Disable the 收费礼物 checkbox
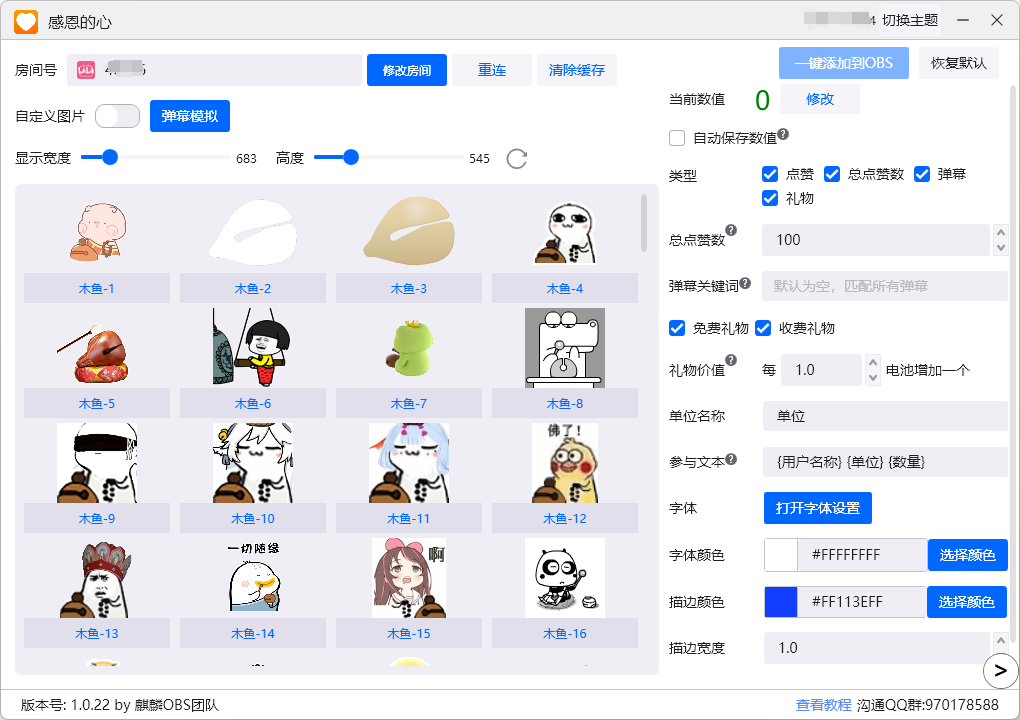 coord(764,328)
